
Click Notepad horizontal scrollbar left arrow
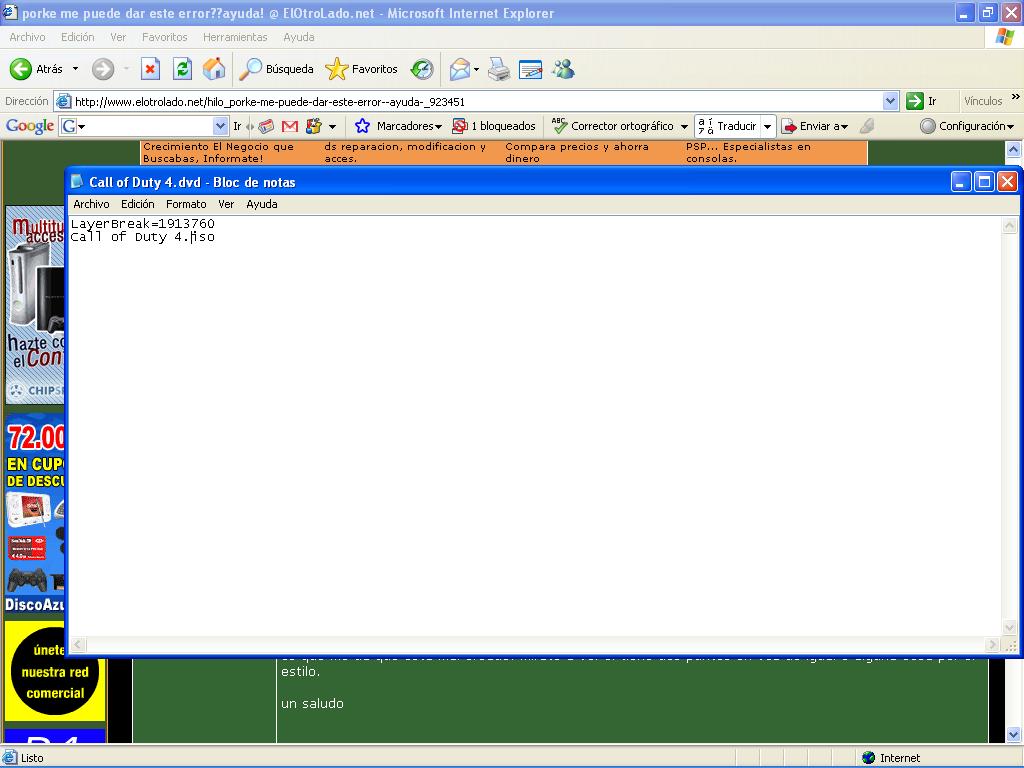(78, 645)
